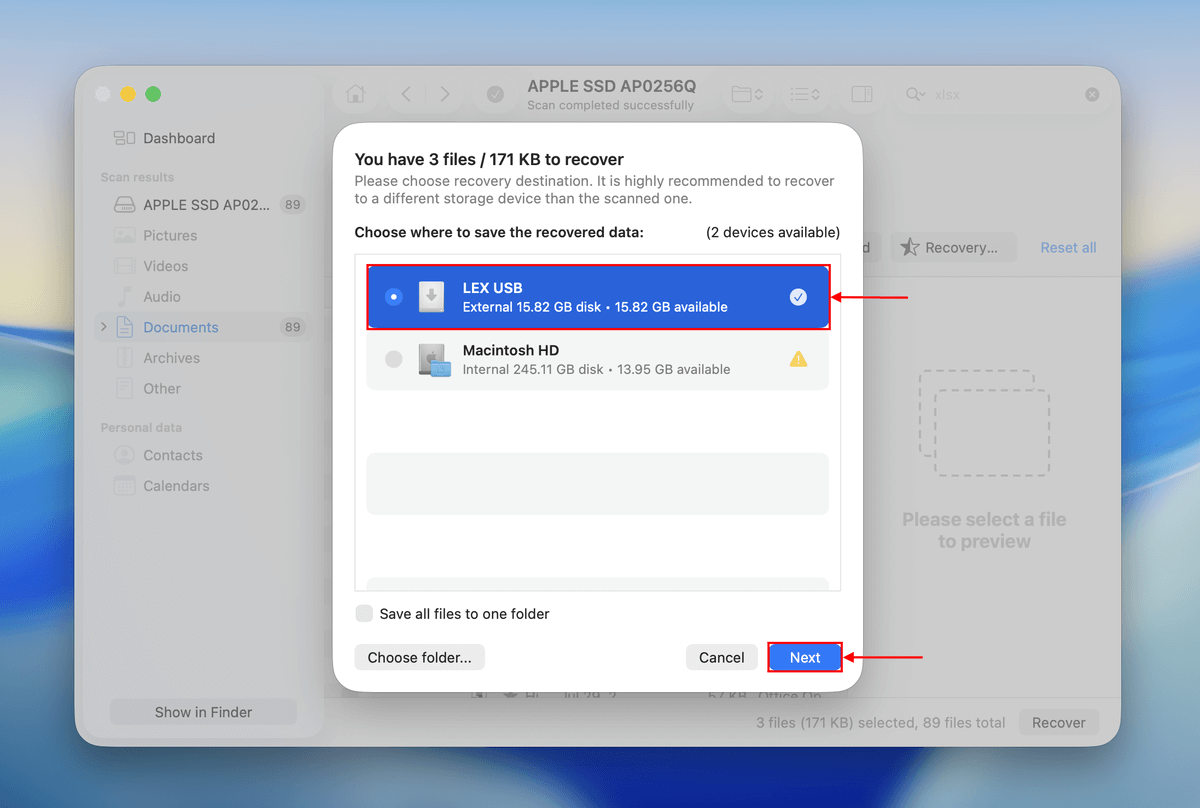Click the Next button to proceed with recovery
The width and height of the screenshot is (1200, 808).
pyautogui.click(x=804, y=657)
